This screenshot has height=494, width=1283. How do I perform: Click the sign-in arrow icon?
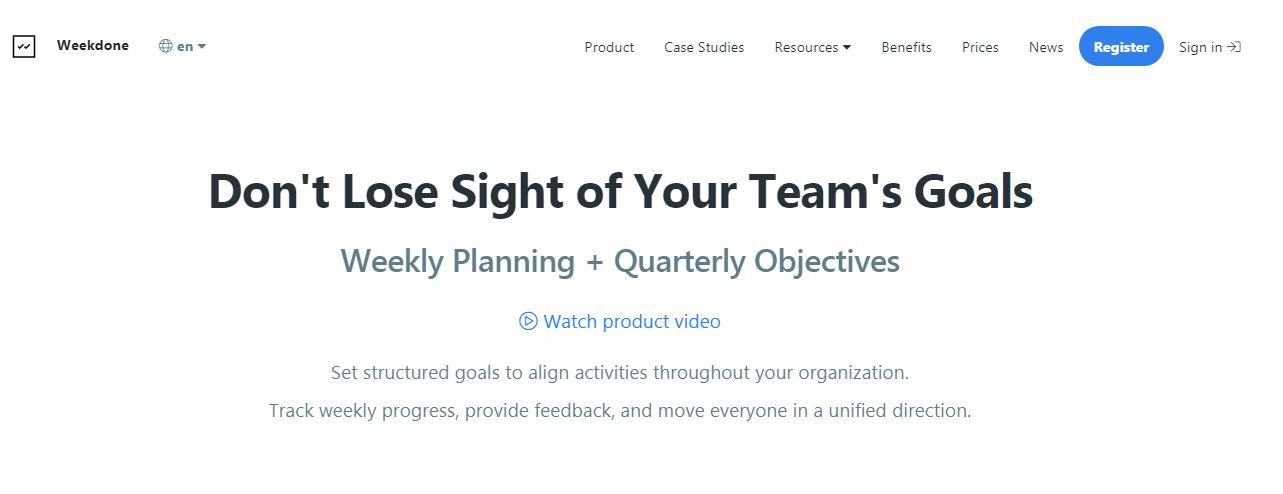pos(1234,47)
